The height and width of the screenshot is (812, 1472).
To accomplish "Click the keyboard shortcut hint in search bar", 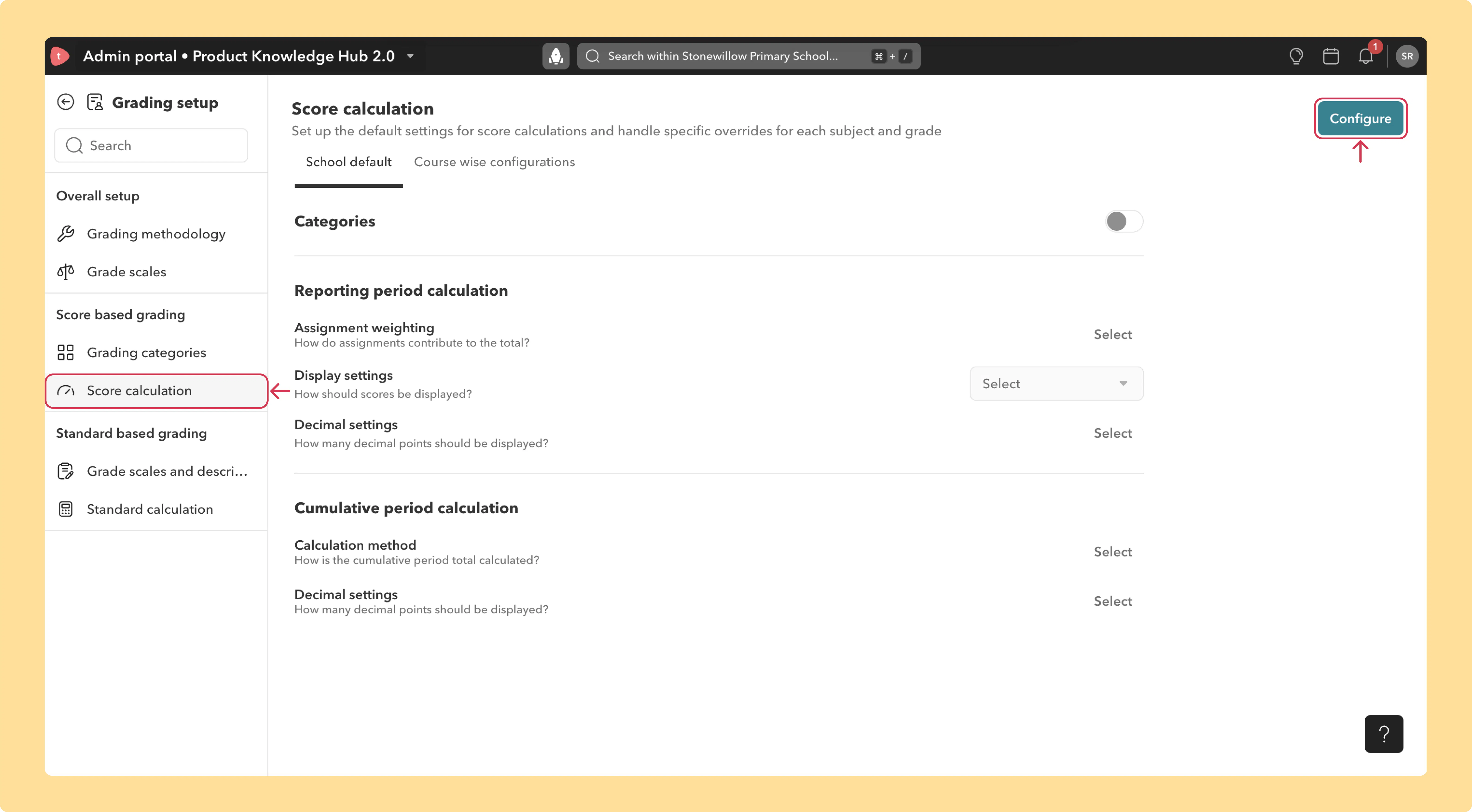I will coord(891,56).
